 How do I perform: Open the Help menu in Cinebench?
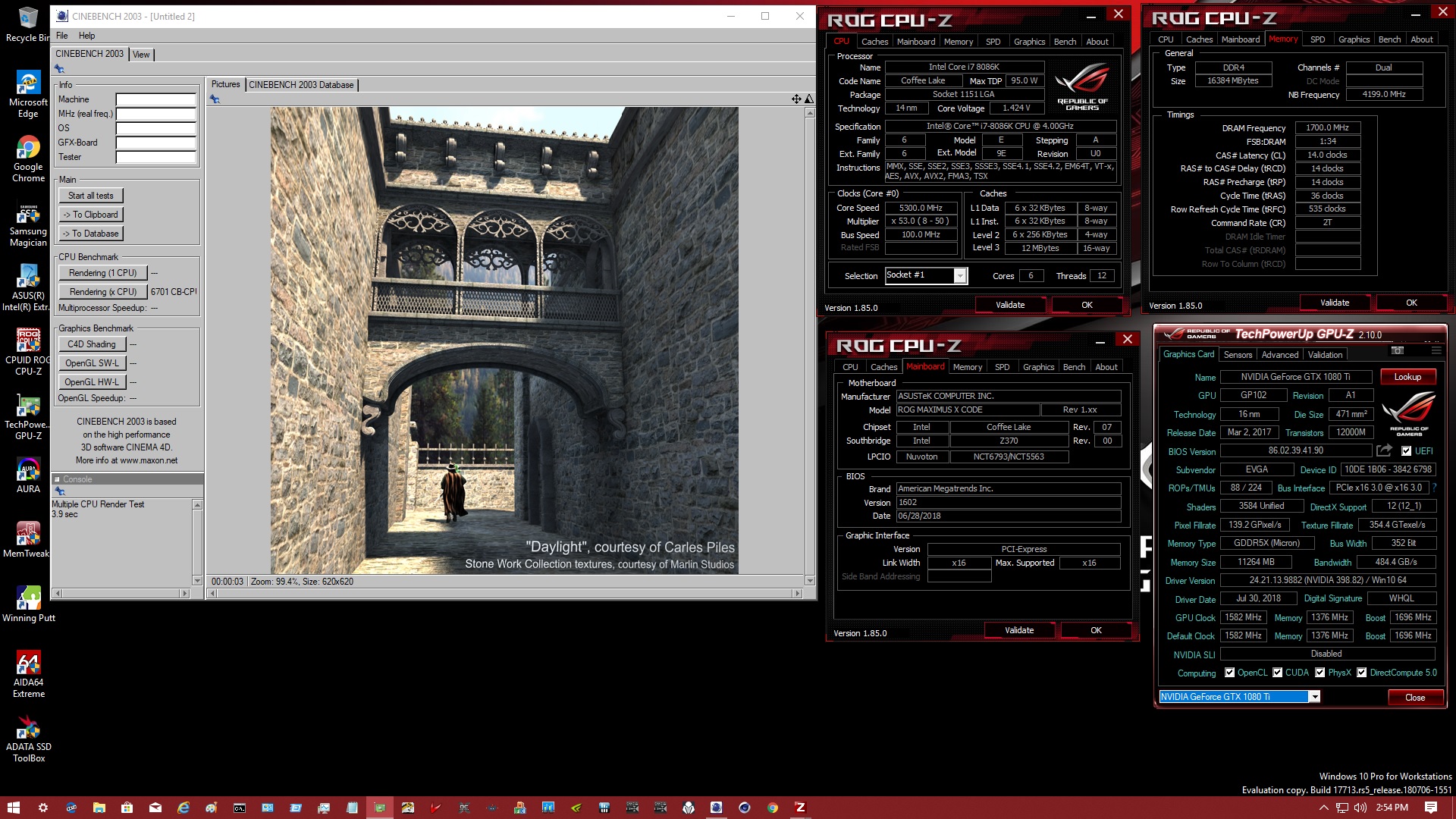click(86, 36)
